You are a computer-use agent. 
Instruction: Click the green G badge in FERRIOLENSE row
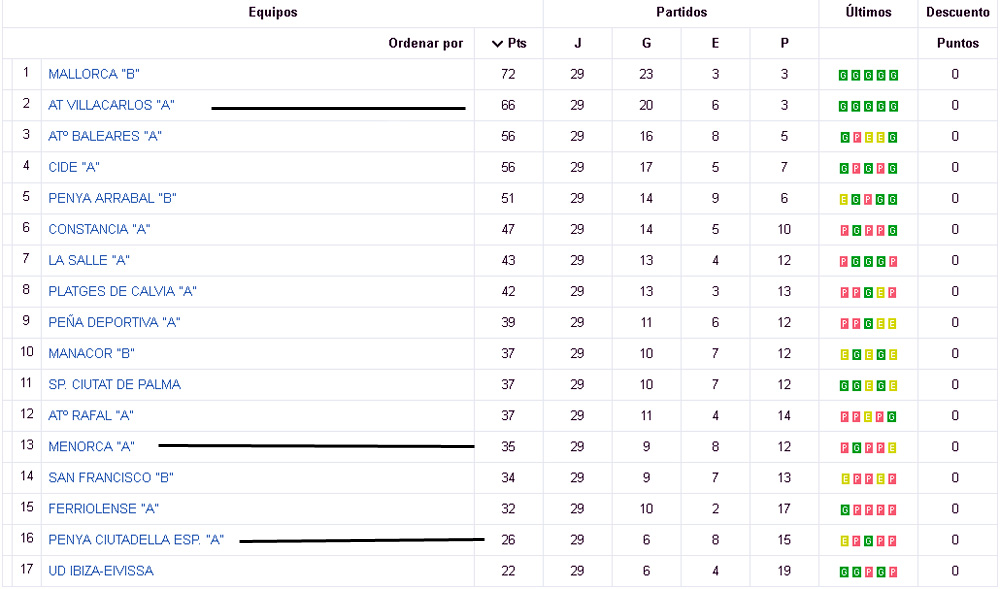point(844,510)
